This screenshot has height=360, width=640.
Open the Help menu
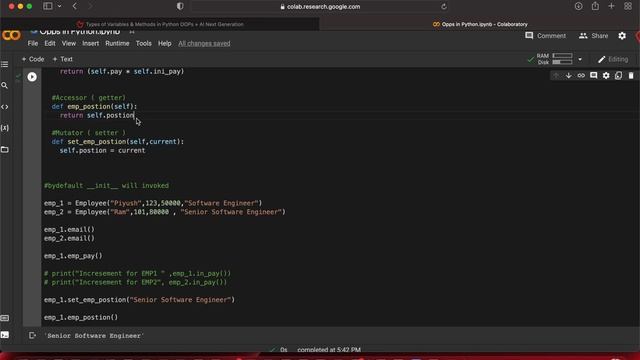click(x=164, y=43)
